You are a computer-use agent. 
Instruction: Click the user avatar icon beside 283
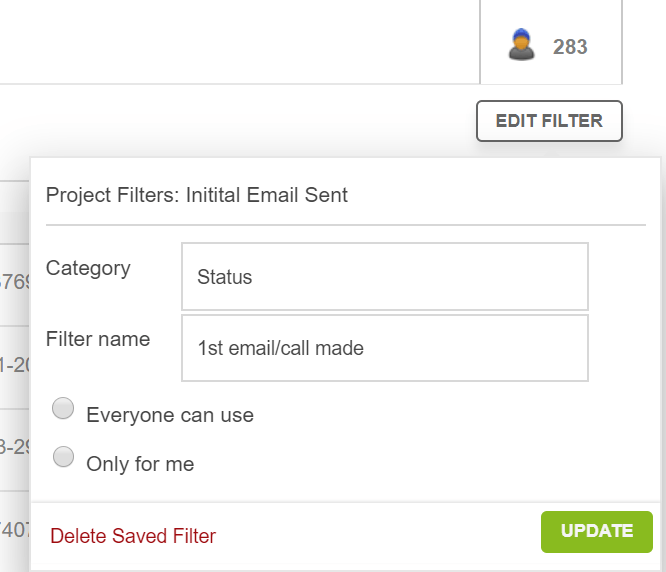click(521, 45)
